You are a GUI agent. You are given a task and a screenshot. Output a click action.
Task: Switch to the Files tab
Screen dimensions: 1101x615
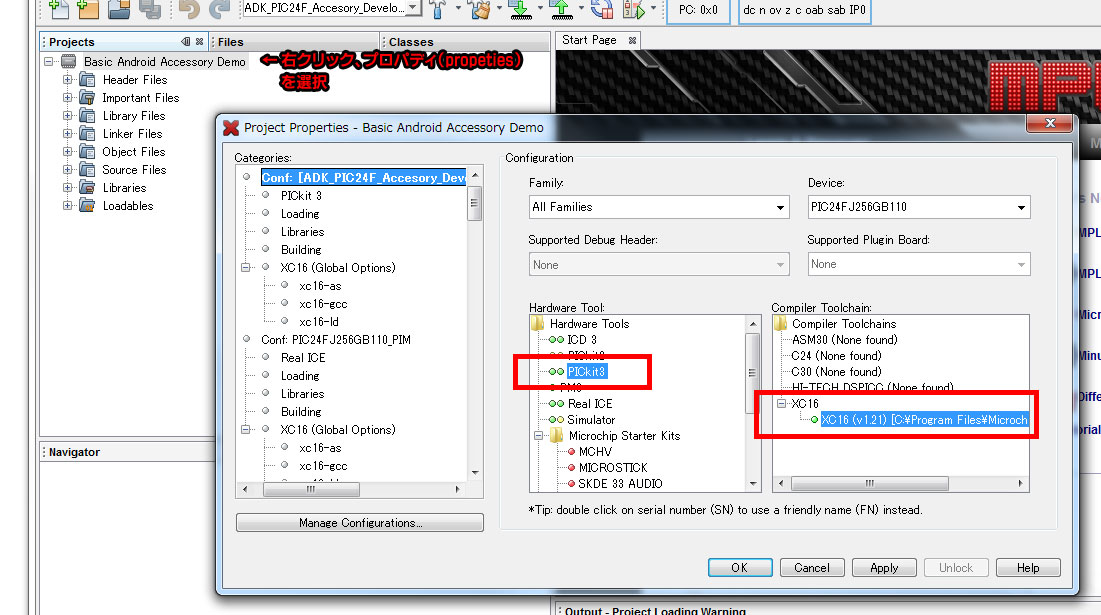[x=230, y=42]
